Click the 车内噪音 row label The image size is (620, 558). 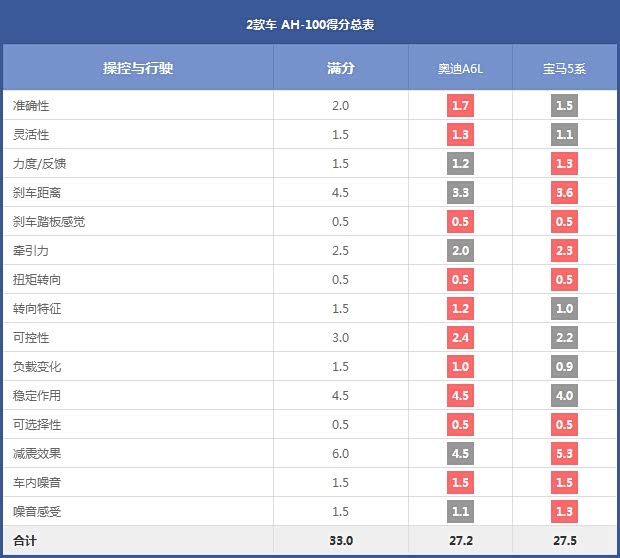[37, 483]
